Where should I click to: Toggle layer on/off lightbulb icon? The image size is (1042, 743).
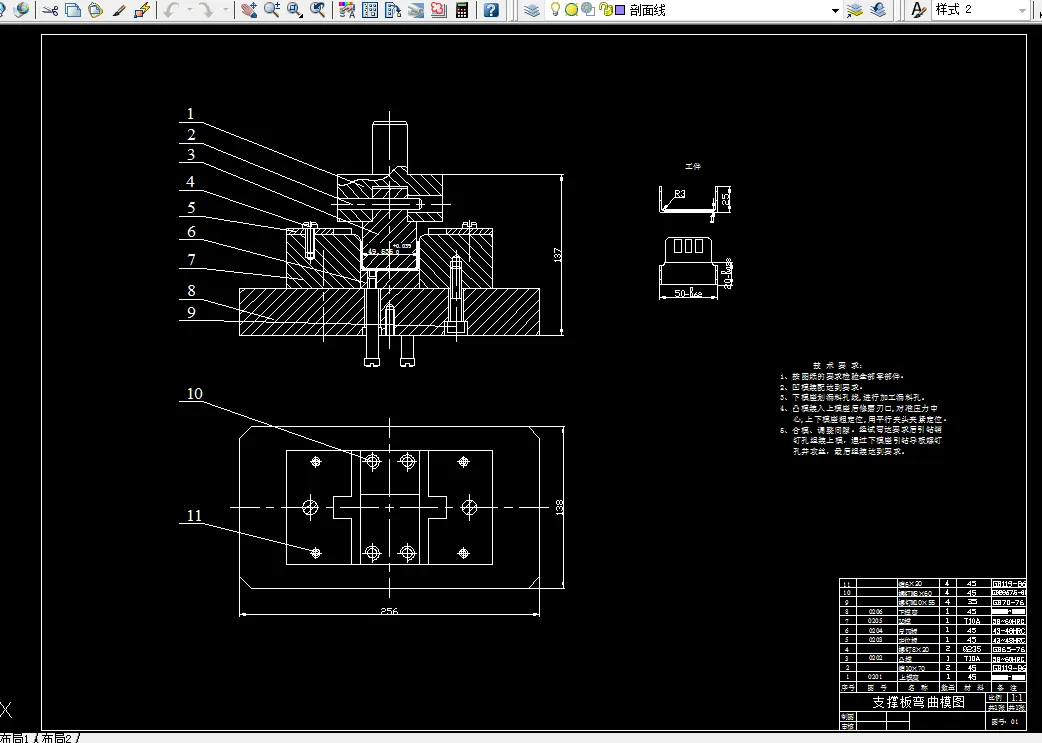pos(556,10)
